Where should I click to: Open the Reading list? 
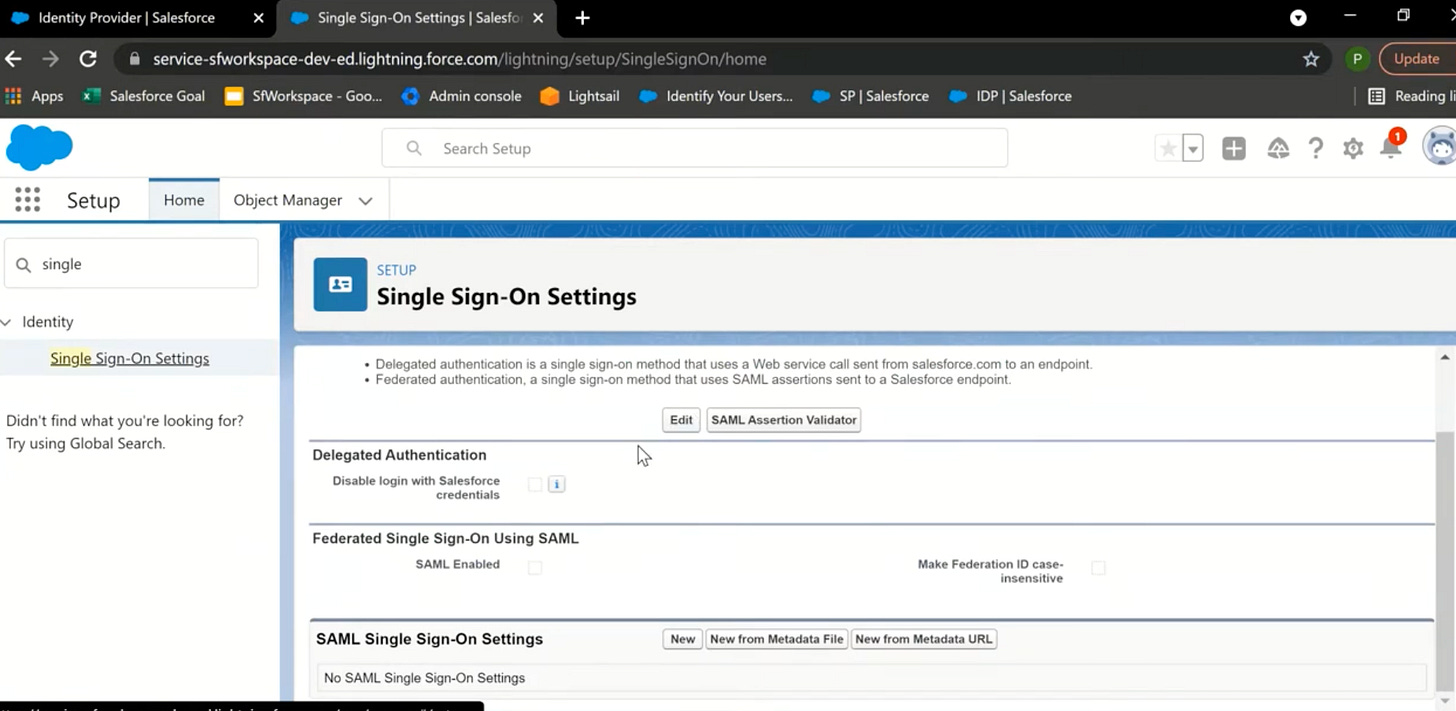(x=1411, y=96)
